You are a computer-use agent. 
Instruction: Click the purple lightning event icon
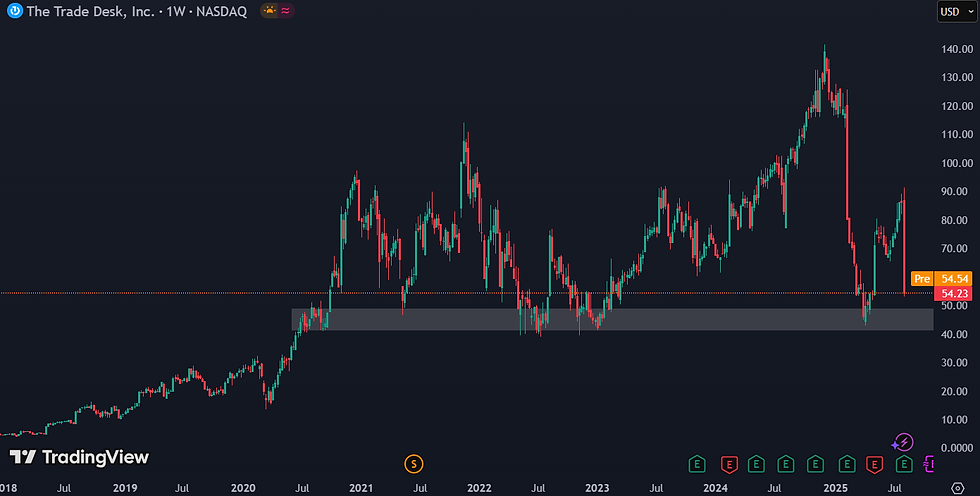(902, 443)
